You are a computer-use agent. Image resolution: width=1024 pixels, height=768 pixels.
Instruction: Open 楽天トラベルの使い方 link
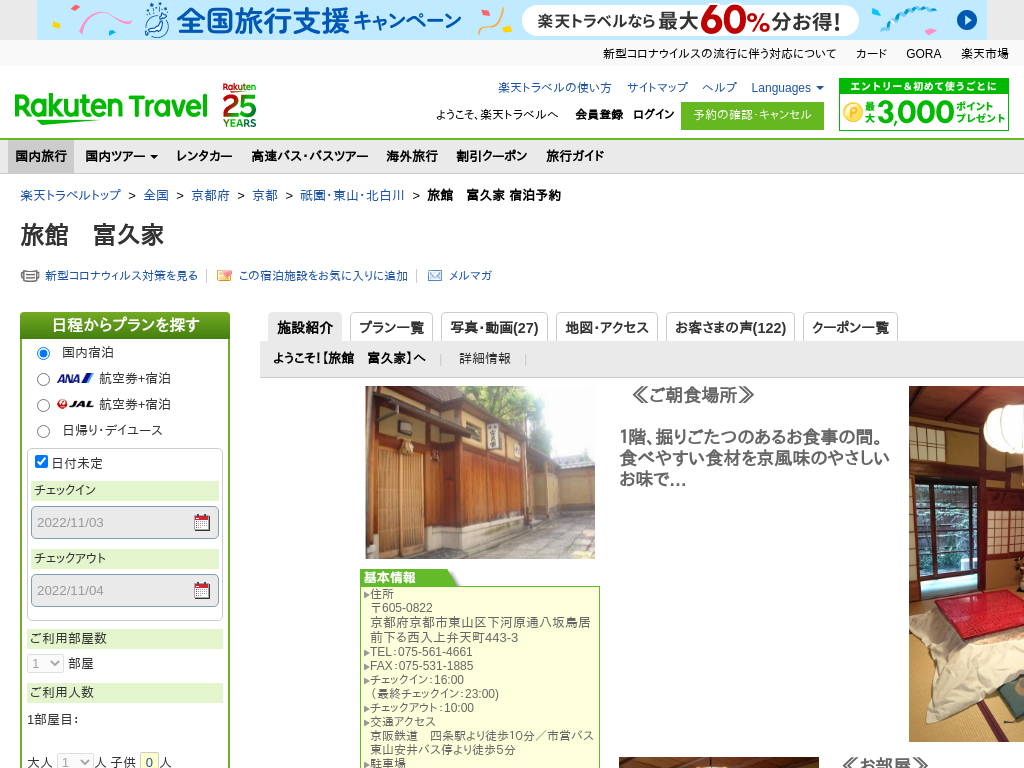click(554, 88)
